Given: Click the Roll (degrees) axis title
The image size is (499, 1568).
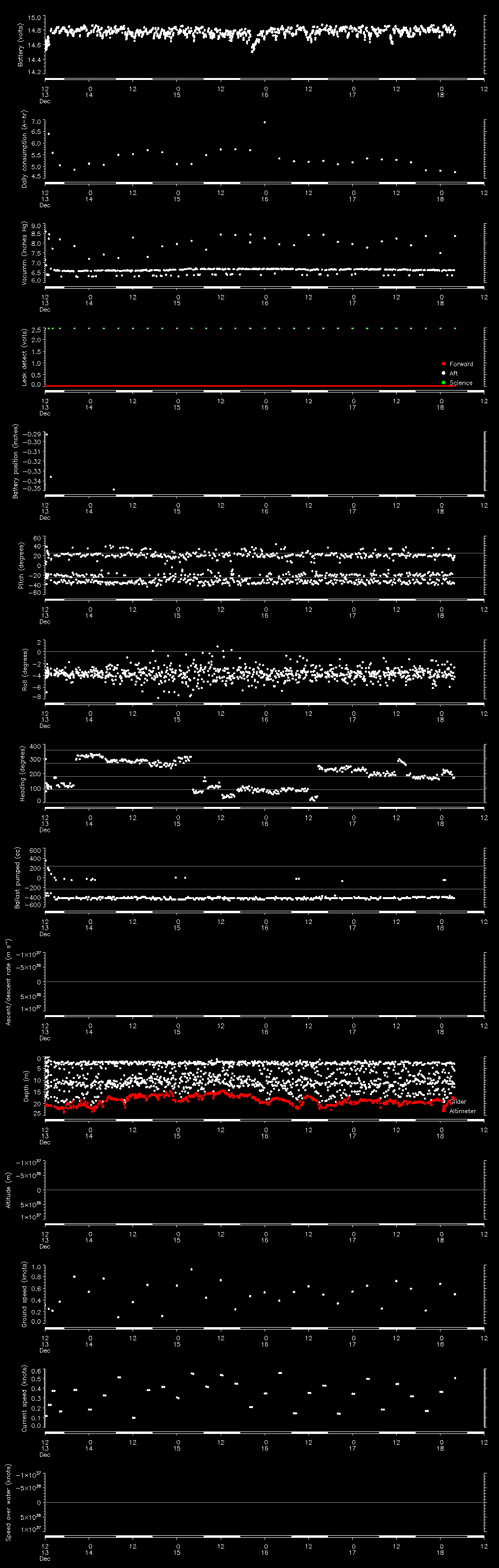Looking at the screenshot, I should [24, 669].
